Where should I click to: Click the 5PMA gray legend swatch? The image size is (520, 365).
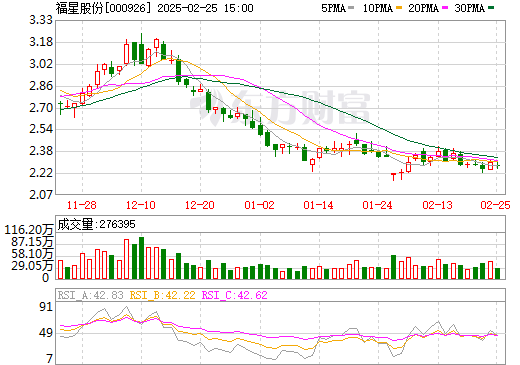click(351, 8)
